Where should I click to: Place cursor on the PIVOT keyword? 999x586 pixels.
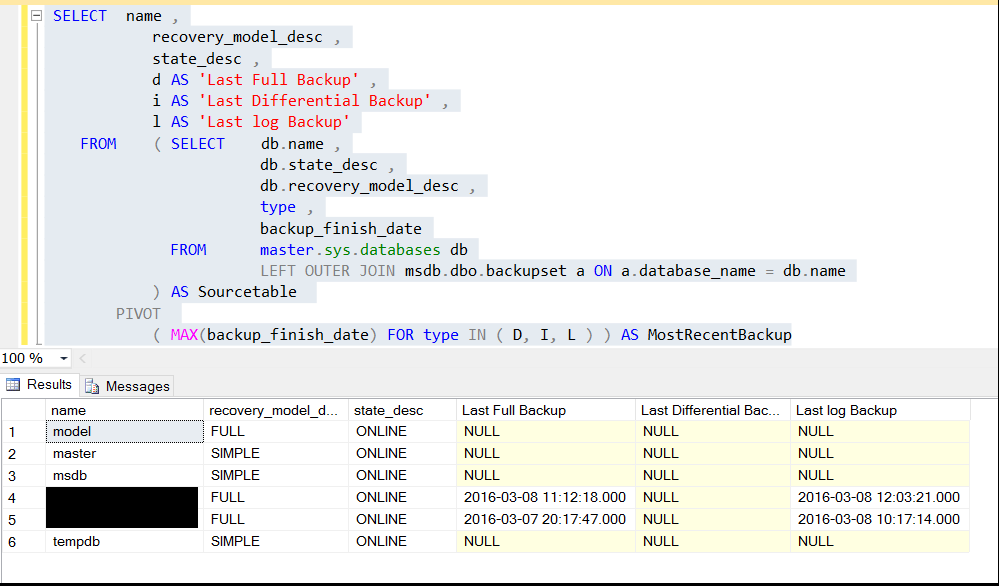138,313
